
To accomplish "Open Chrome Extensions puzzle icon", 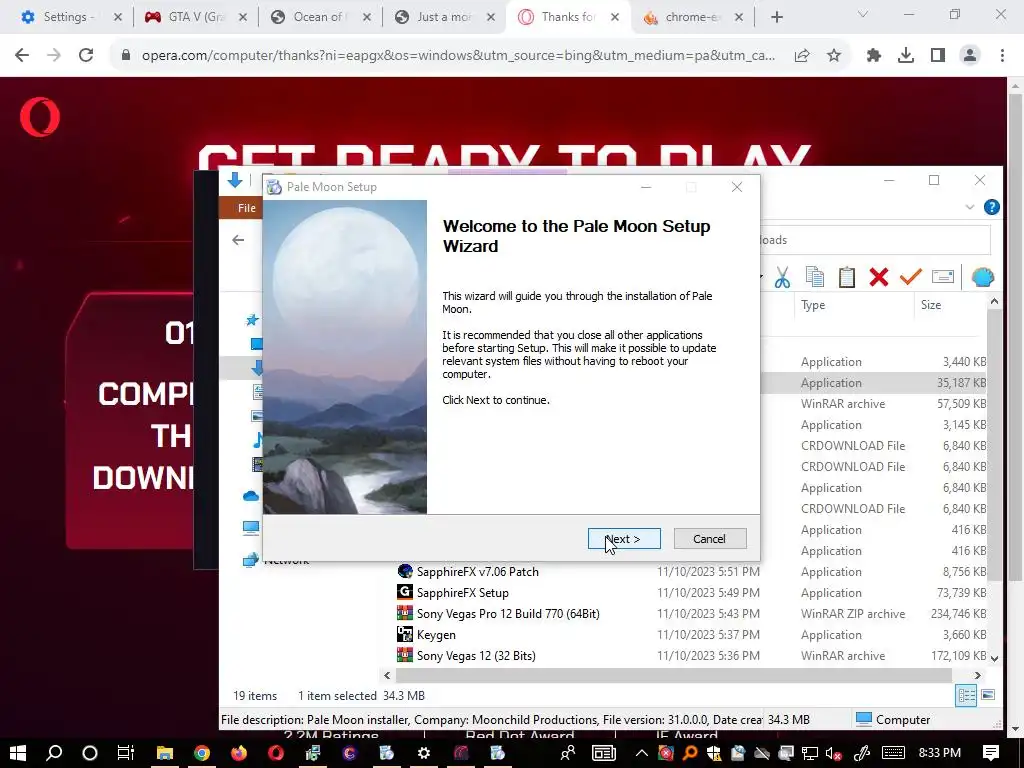I will pyautogui.click(x=873, y=56).
